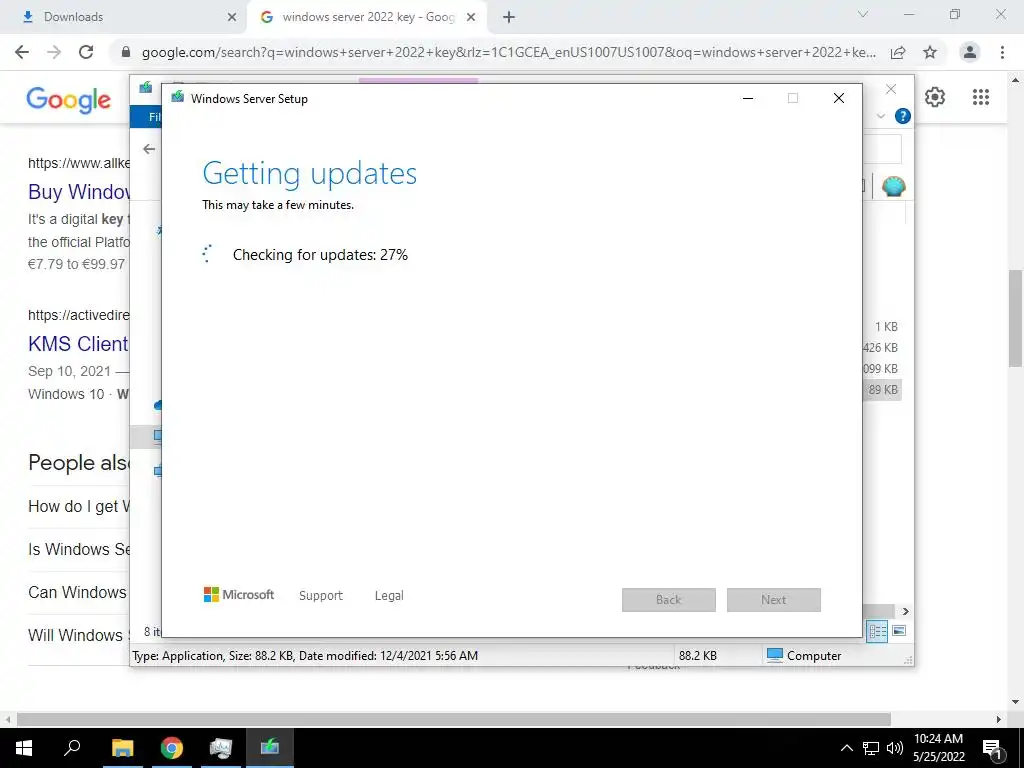Open Chrome from the taskbar
Screen dimensions: 1024x768
pyautogui.click(x=172, y=748)
